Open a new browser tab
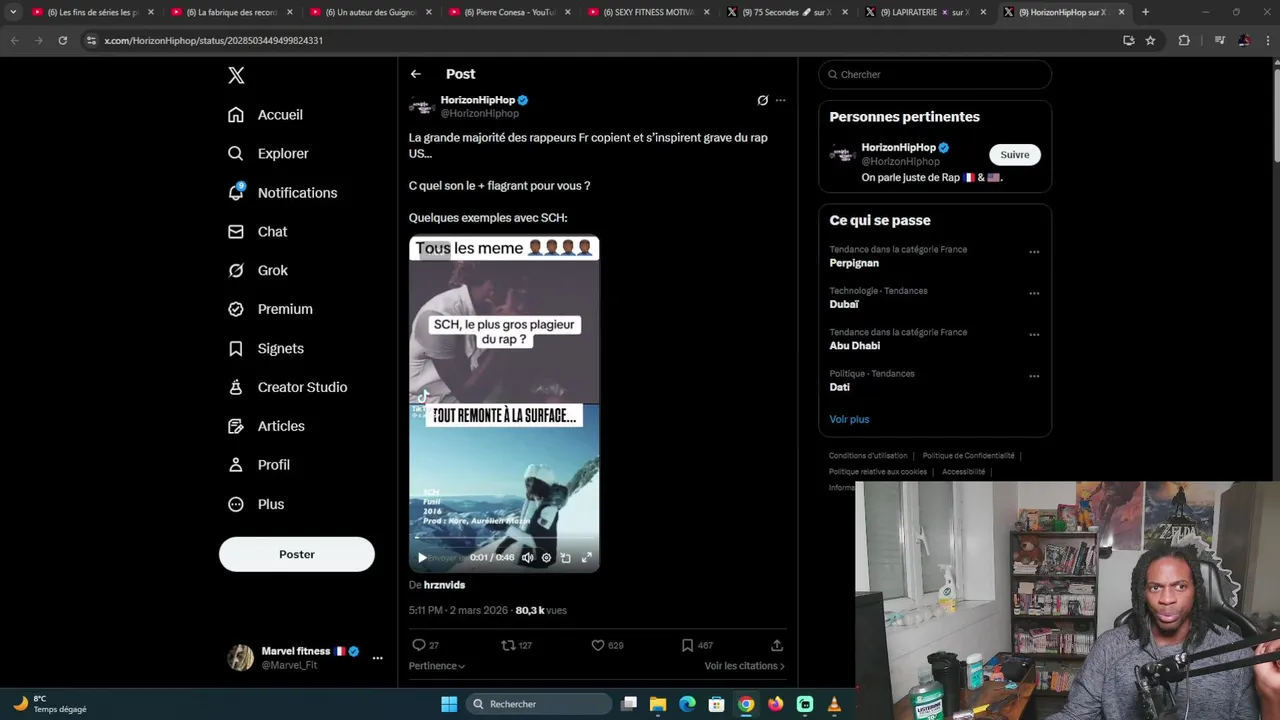This screenshot has height=720, width=1280. (x=1145, y=12)
